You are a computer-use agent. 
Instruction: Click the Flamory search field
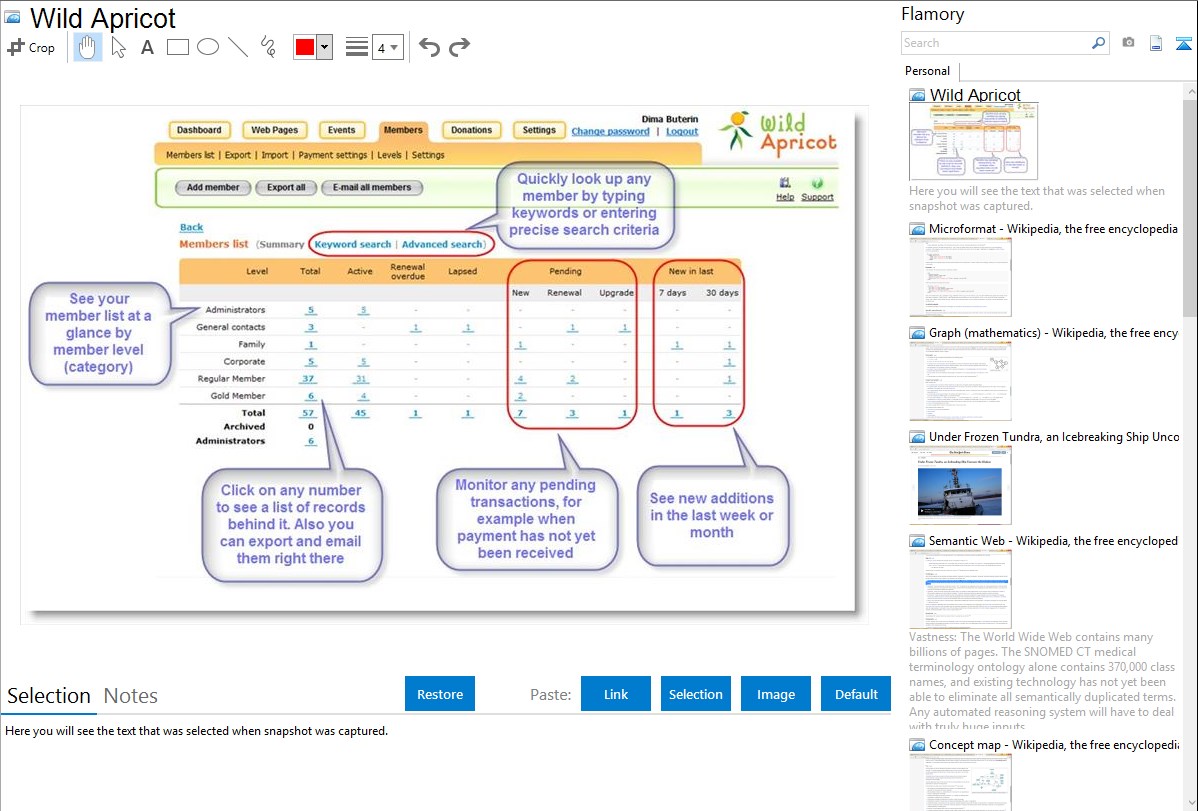coord(996,43)
